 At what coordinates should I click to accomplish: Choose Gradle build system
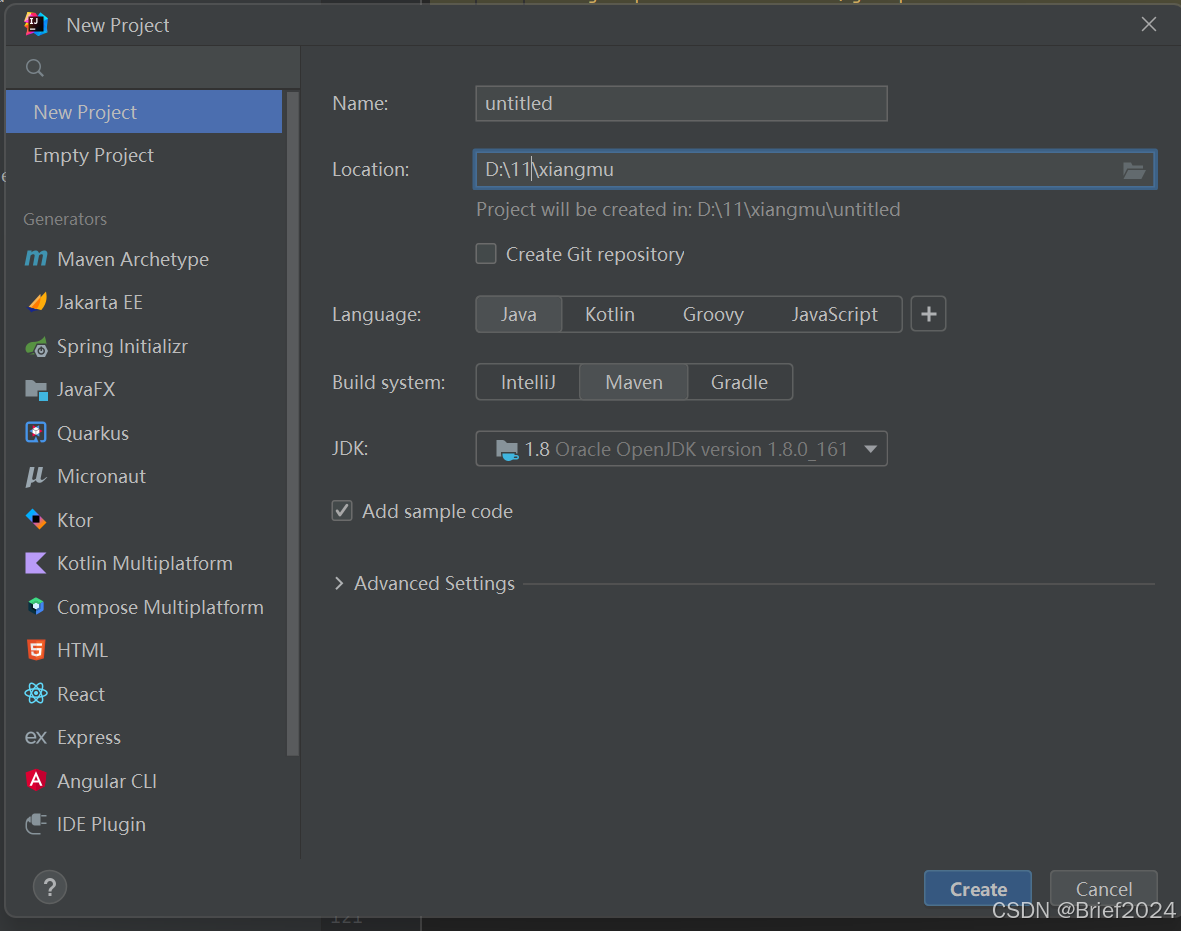[740, 382]
